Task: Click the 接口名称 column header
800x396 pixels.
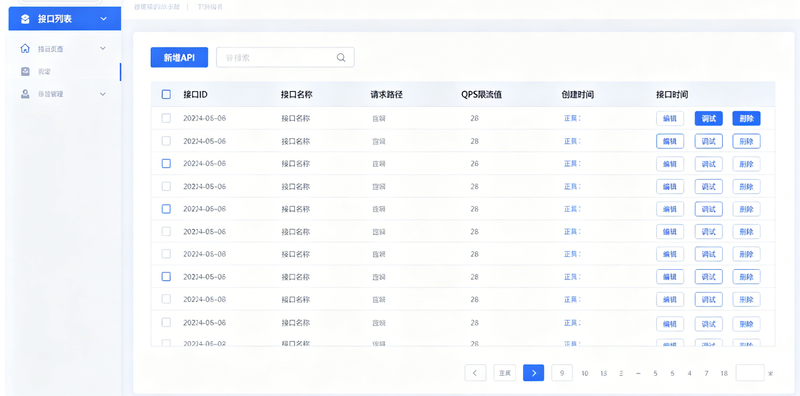Action: (296, 94)
